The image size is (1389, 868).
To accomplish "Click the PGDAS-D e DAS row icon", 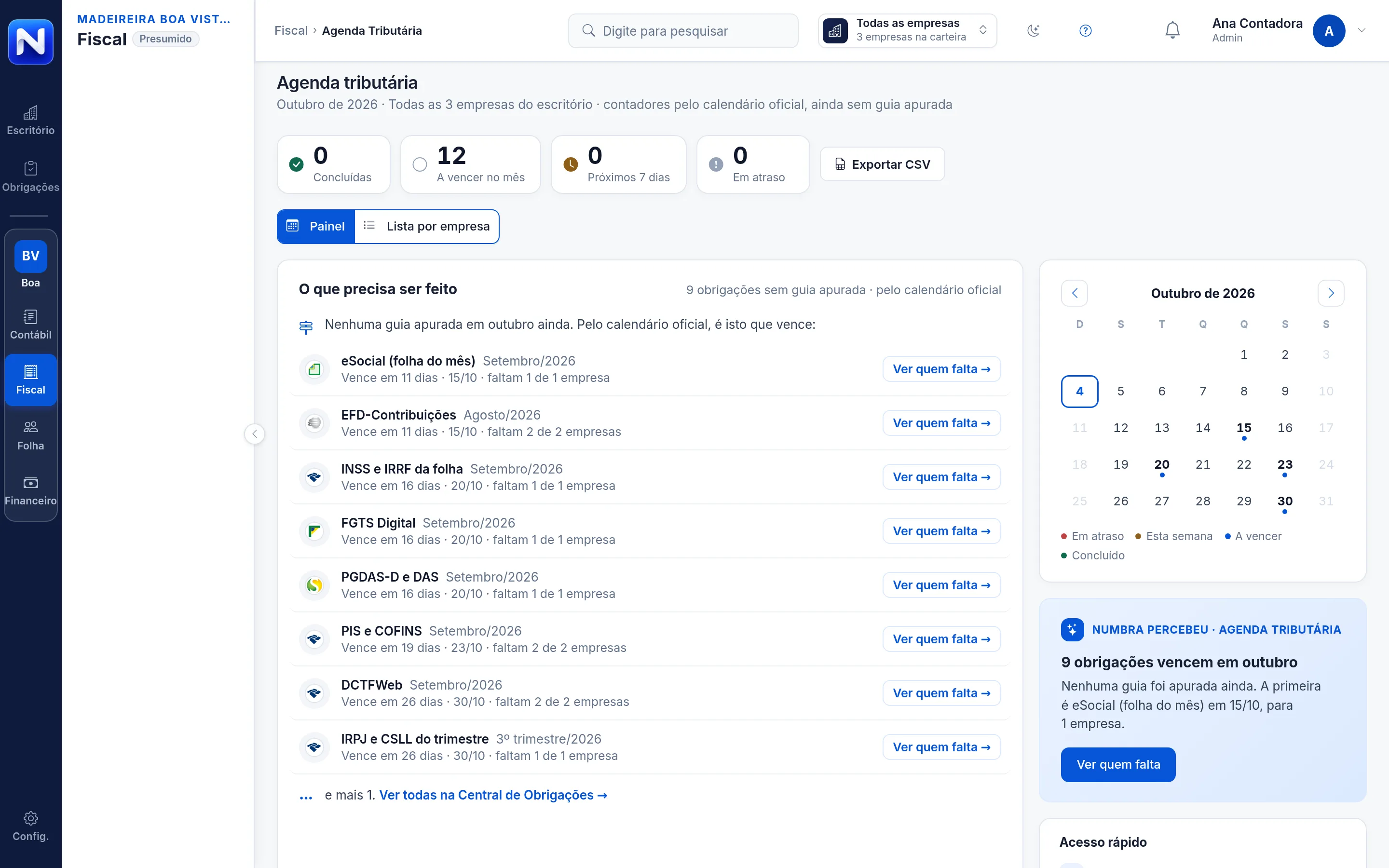I will coord(314,585).
